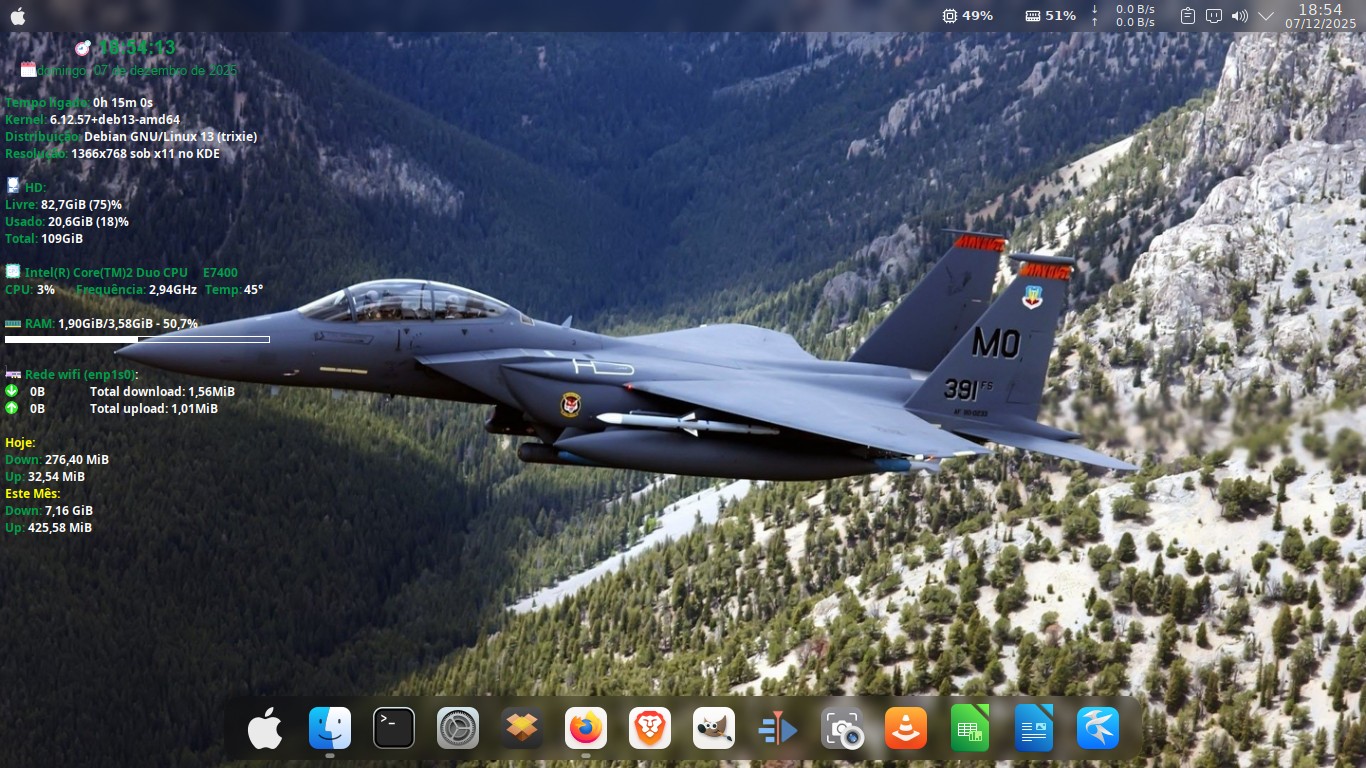This screenshot has width=1366, height=768.
Task: Open the wired network tray icon
Action: (1214, 16)
